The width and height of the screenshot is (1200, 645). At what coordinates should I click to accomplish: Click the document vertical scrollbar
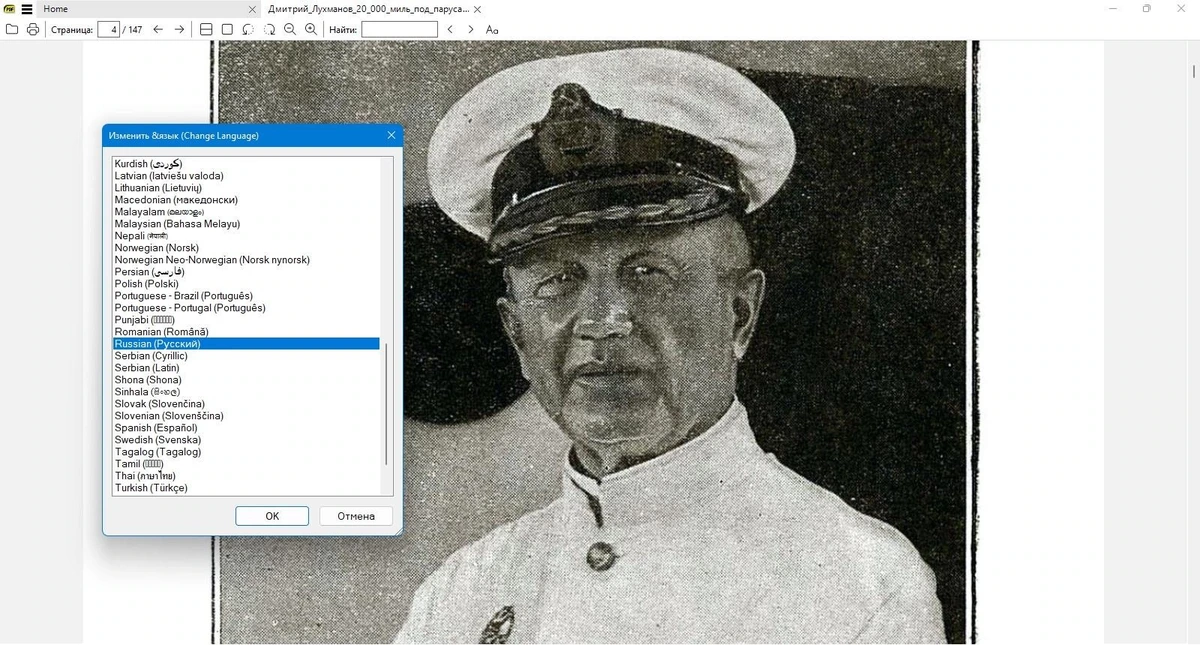(x=1194, y=72)
